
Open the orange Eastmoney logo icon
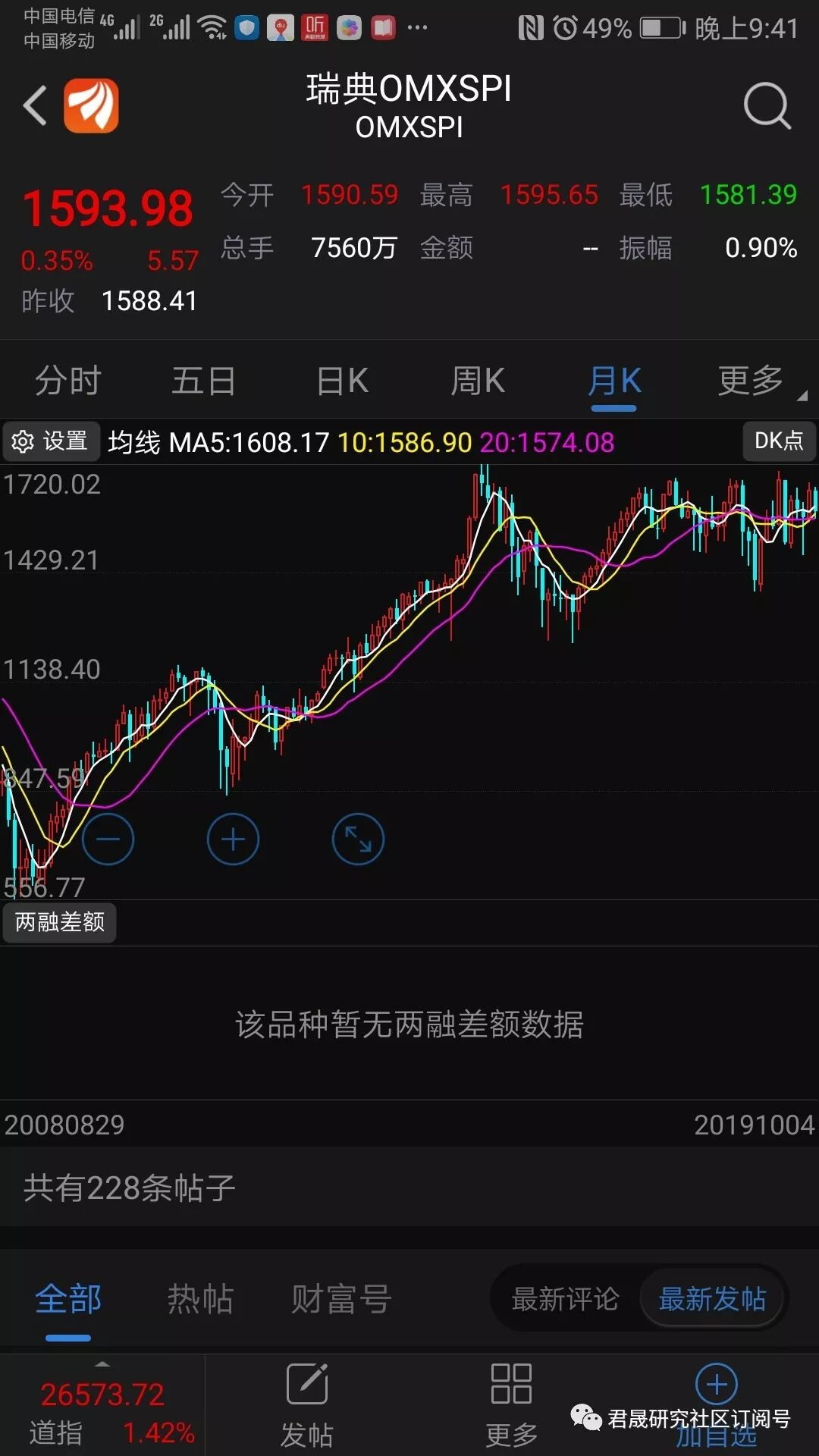[x=91, y=105]
